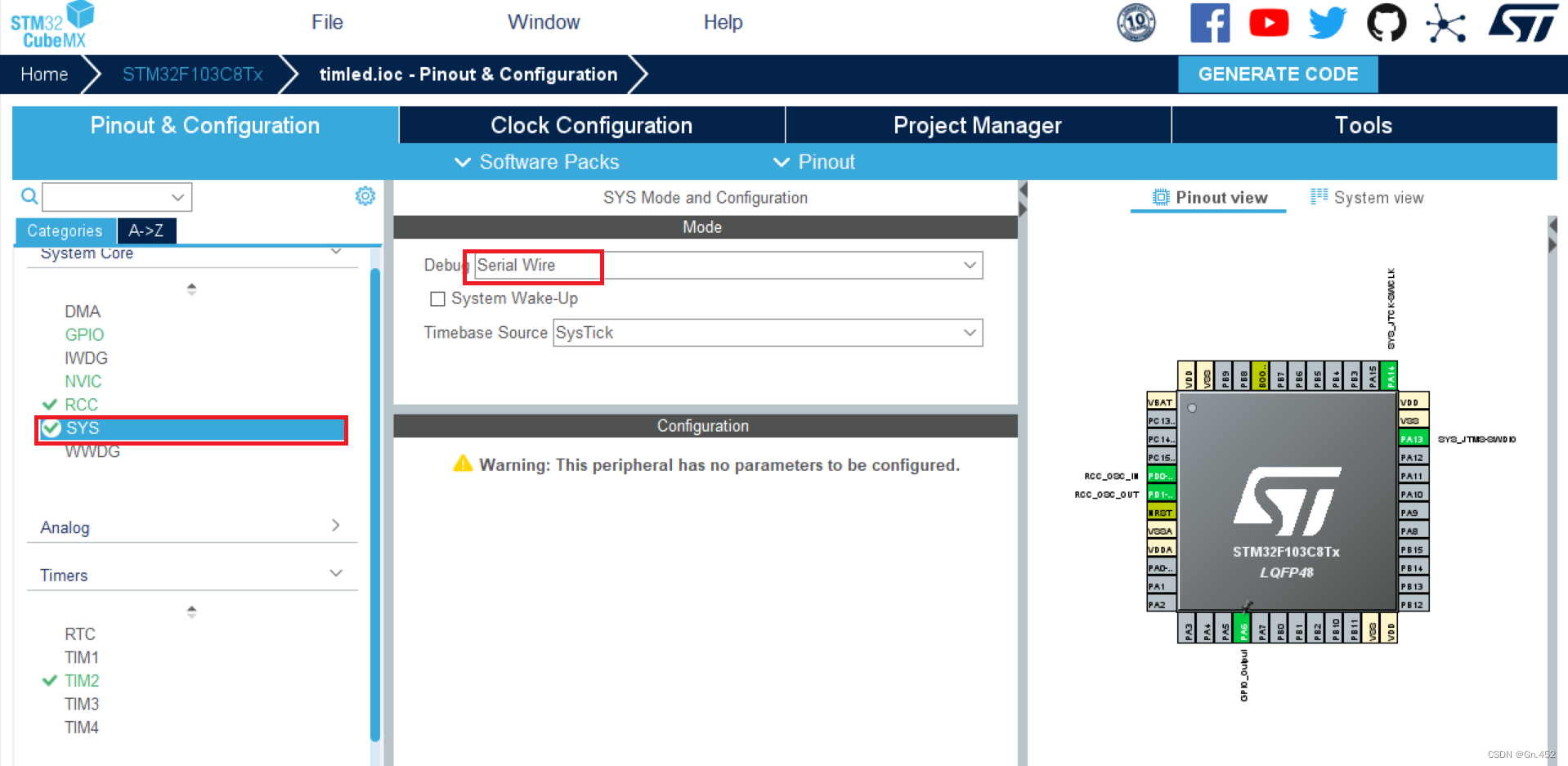
Task: Click the PC13 pin on the chip
Action: (x=1161, y=420)
